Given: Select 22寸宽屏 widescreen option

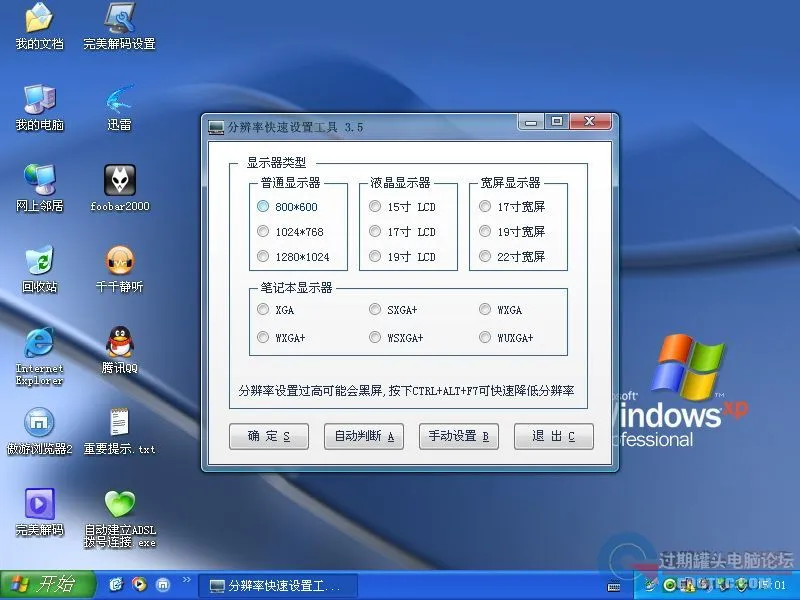Looking at the screenshot, I should point(484,257).
